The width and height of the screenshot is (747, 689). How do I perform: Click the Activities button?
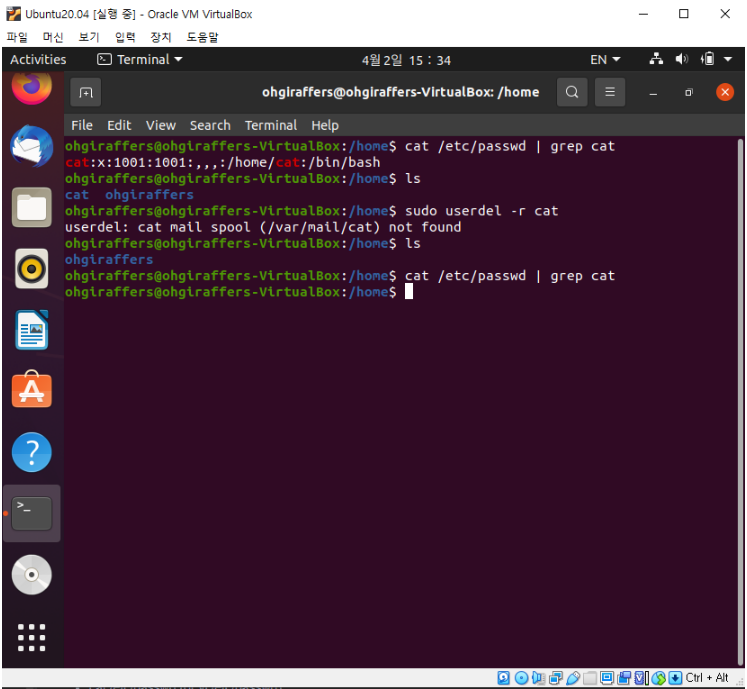pos(38,60)
